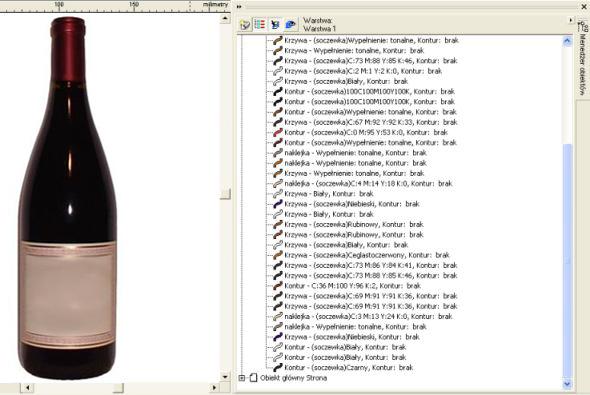Select Kontur (soczewka) Czarny object entry

(x=348, y=368)
